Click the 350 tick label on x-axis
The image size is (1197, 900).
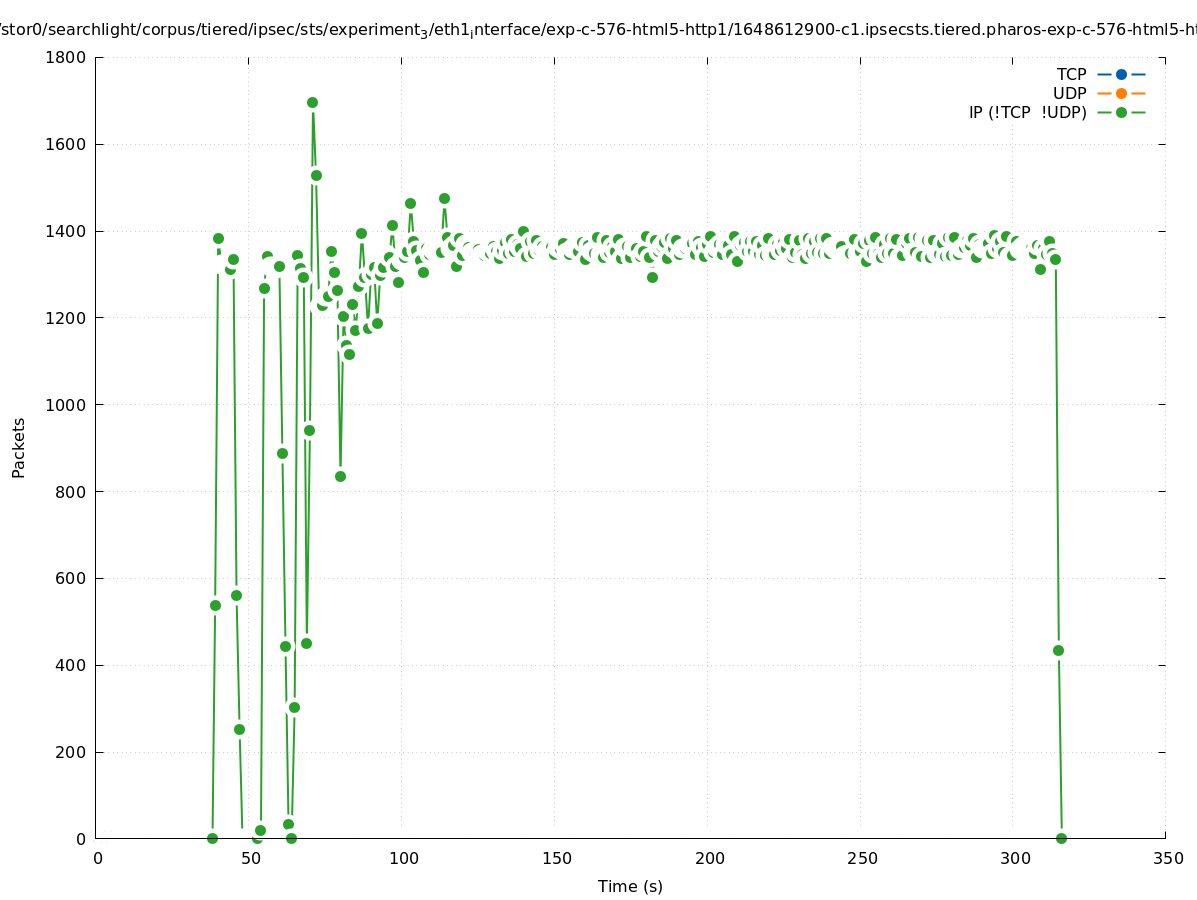point(1167,858)
